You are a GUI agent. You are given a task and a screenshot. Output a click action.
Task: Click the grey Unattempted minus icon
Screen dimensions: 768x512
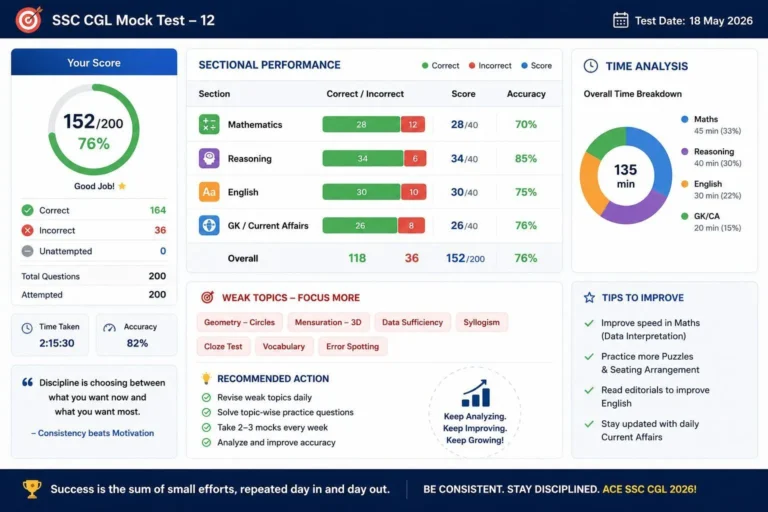tap(27, 251)
